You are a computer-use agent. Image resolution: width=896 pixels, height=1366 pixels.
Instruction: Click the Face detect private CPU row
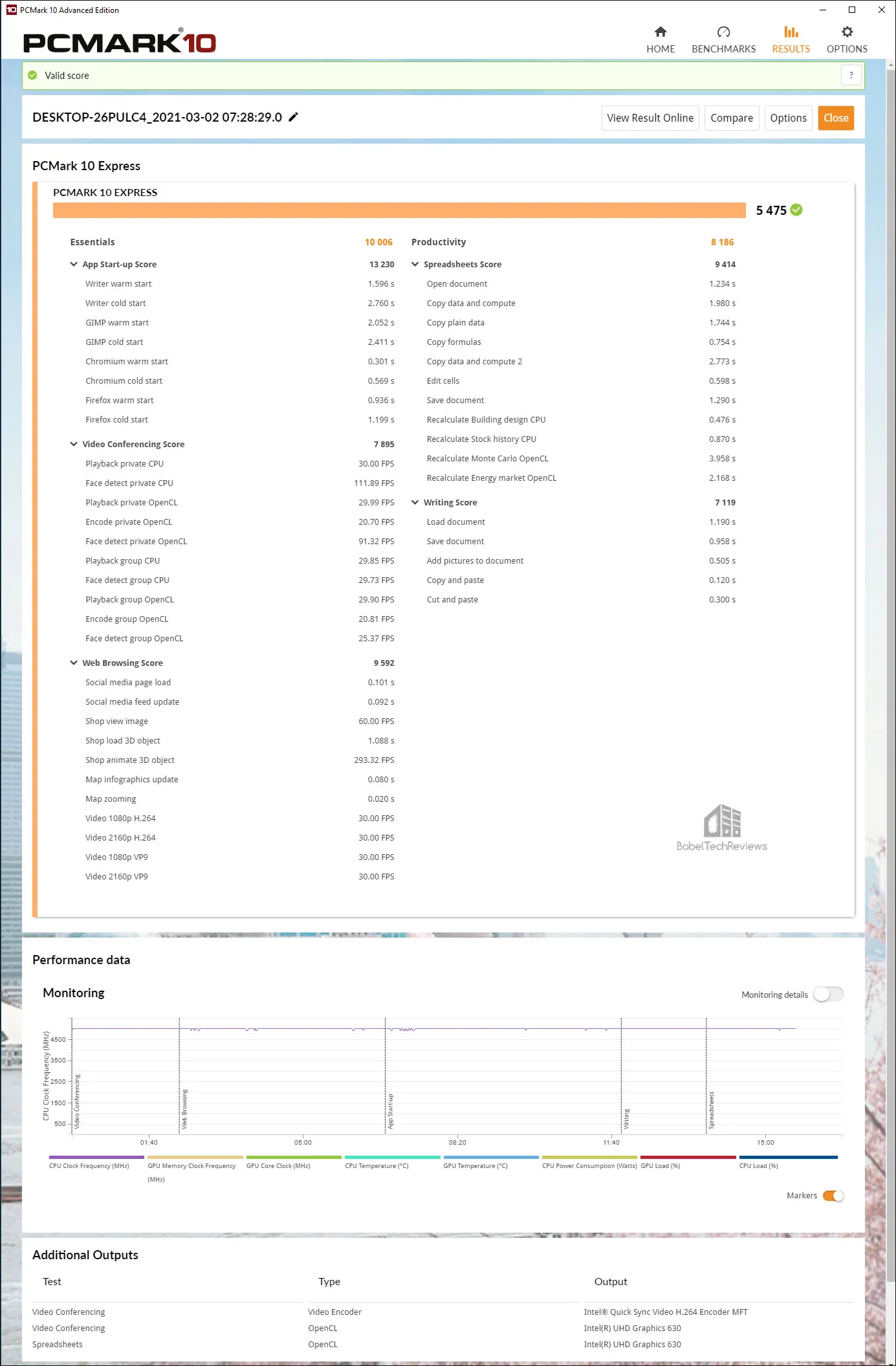pos(239,483)
